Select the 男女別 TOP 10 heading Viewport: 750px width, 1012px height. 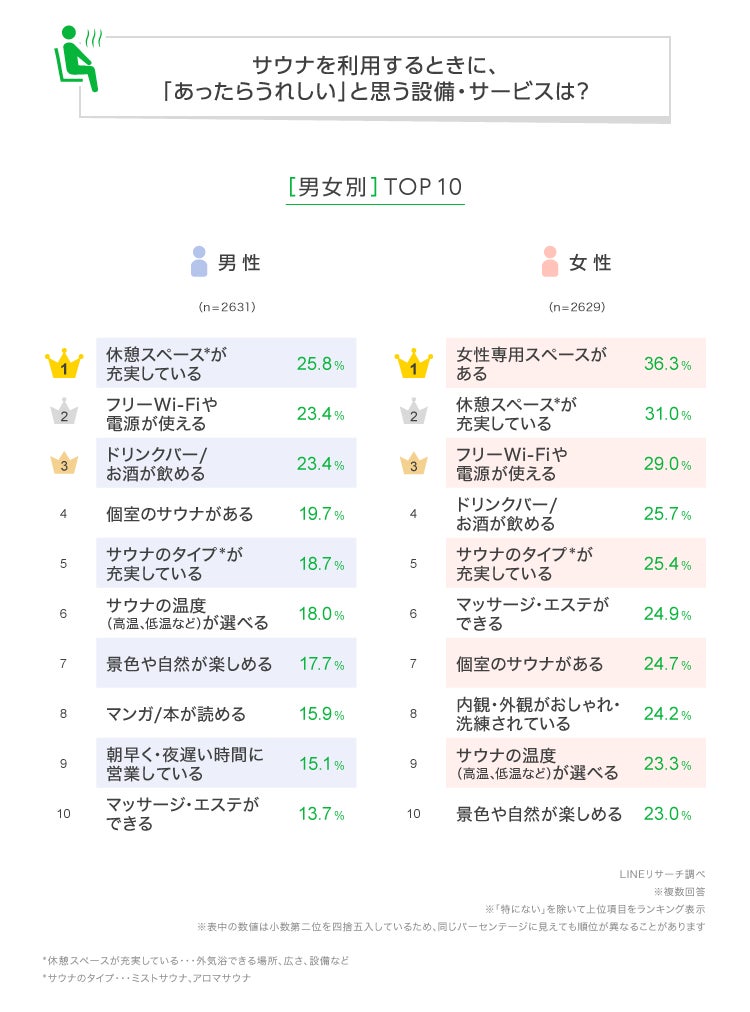(375, 187)
